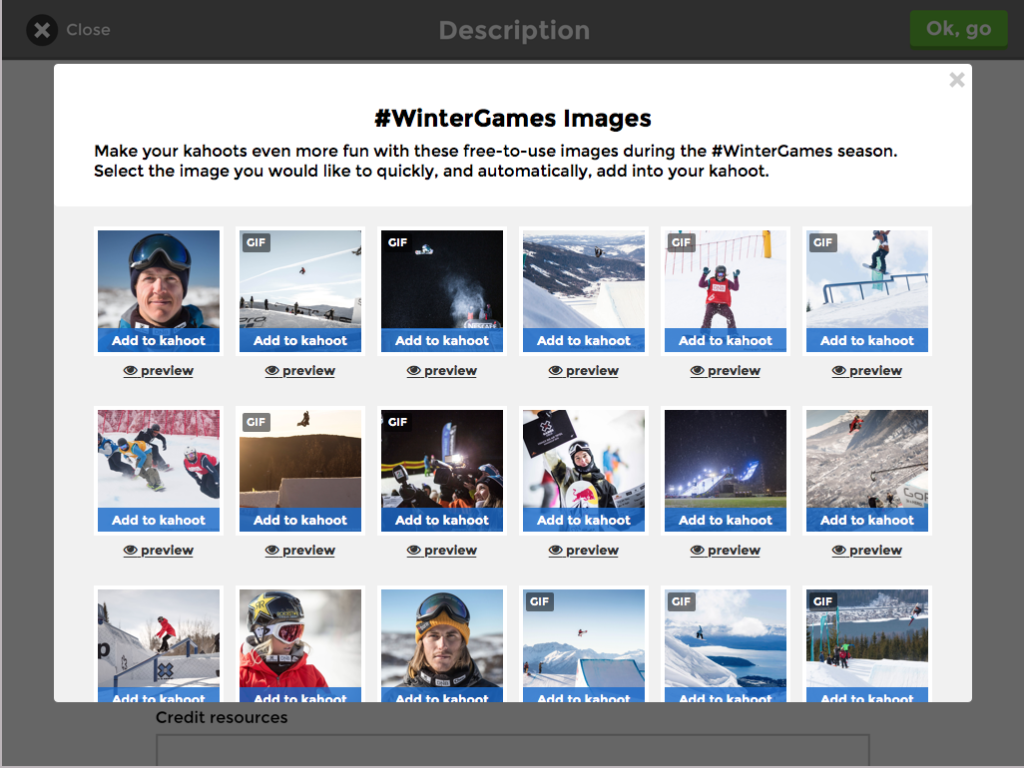This screenshot has height=768, width=1024.
Task: Click the Ok, go button
Action: tap(958, 28)
